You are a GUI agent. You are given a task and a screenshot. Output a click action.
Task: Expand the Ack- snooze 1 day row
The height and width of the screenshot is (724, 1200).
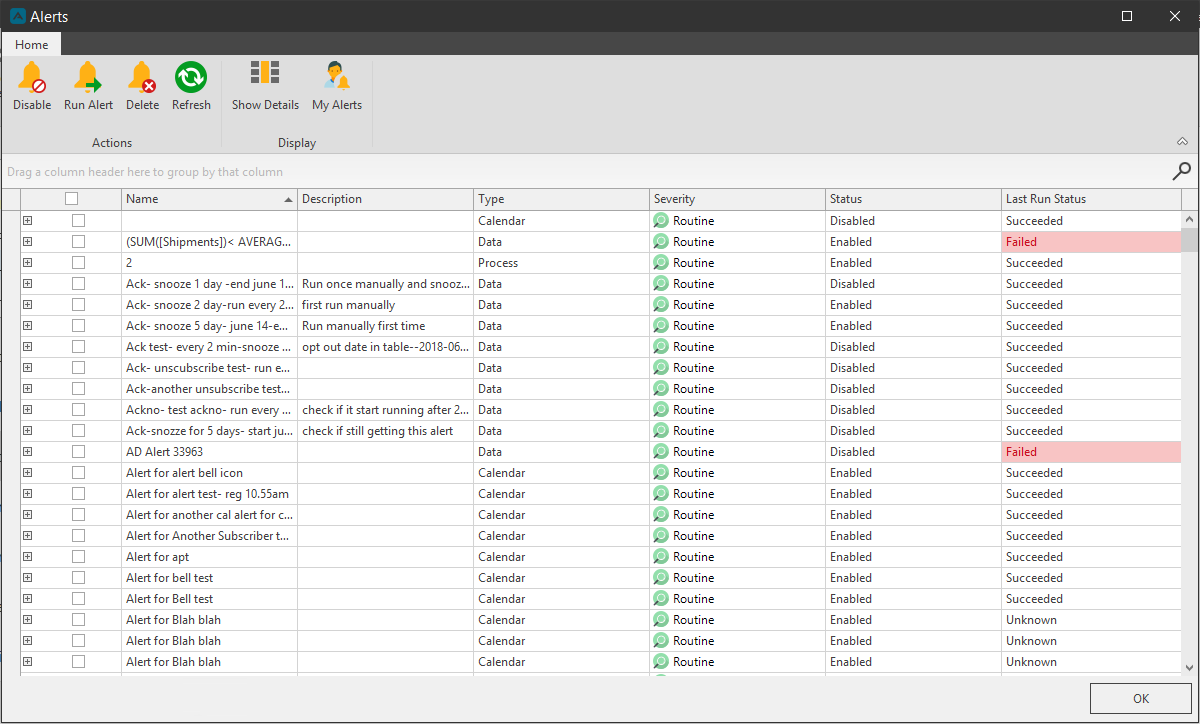[x=28, y=284]
